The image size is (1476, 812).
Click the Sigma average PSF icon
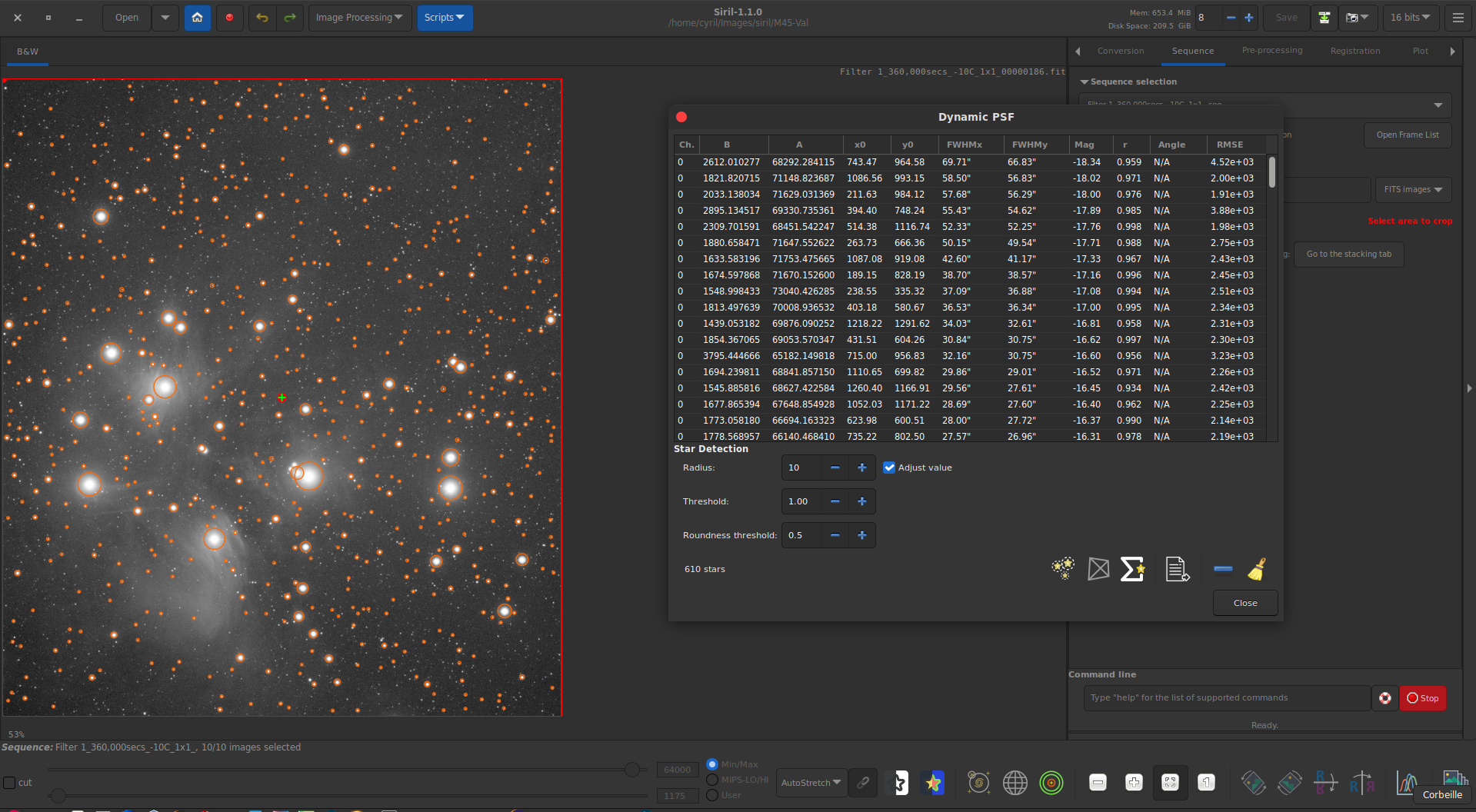1131,569
